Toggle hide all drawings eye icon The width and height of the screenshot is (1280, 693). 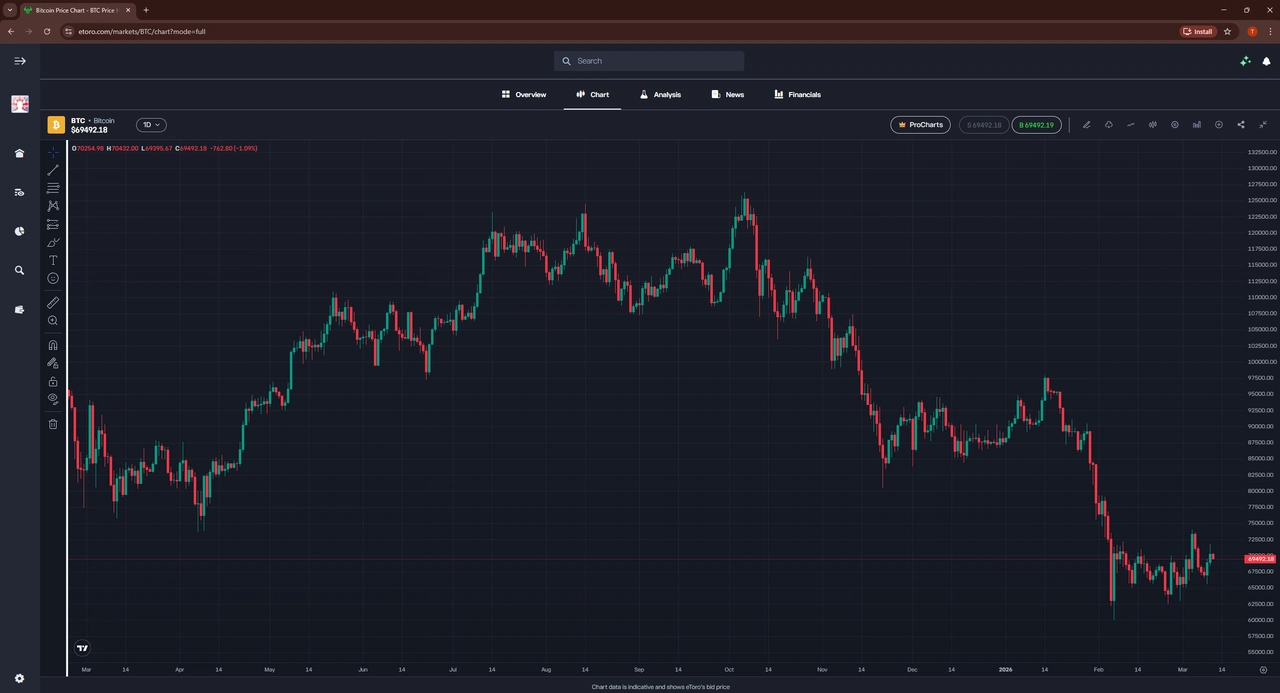pos(53,399)
